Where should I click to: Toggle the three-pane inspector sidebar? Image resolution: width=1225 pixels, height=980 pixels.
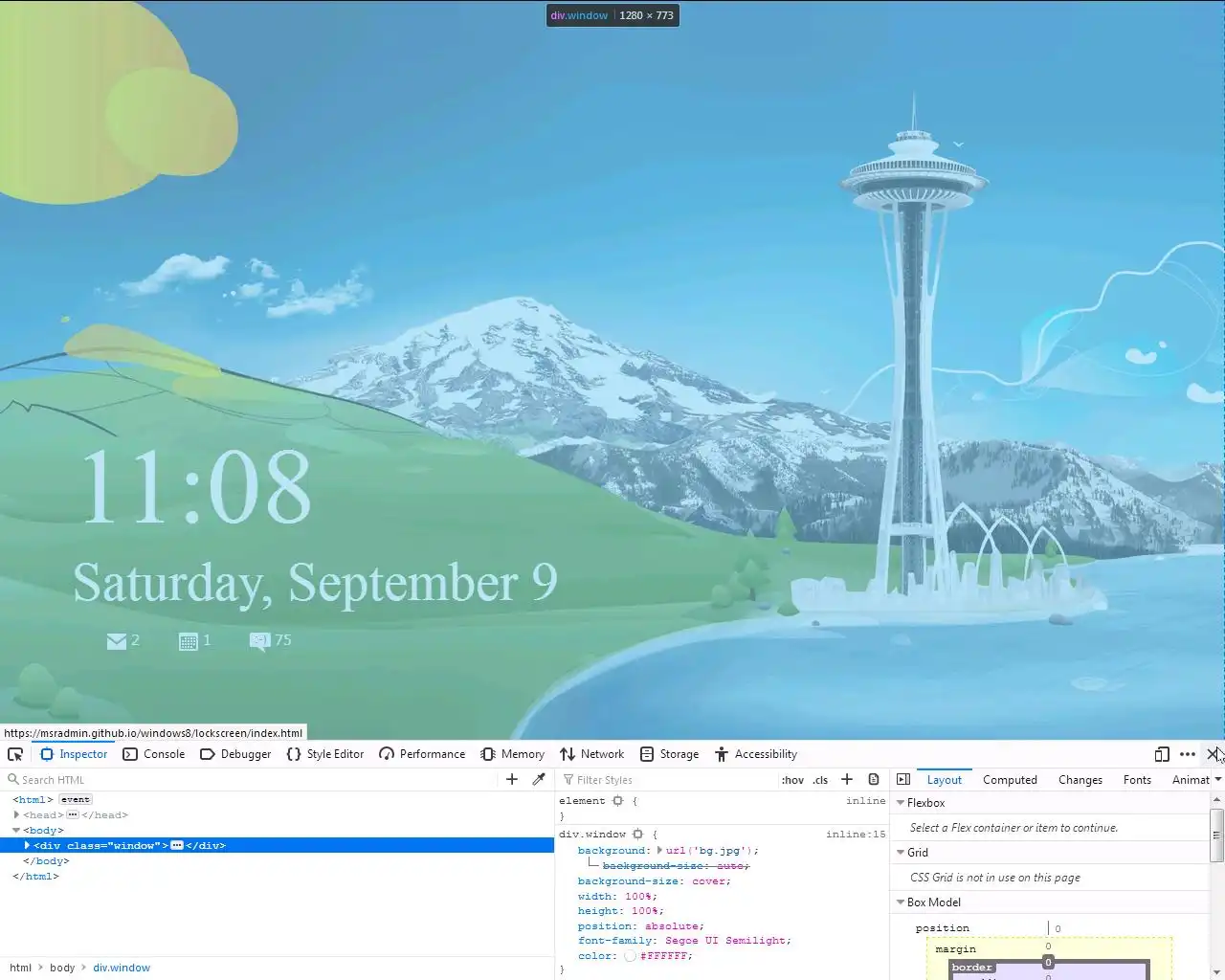[903, 779]
